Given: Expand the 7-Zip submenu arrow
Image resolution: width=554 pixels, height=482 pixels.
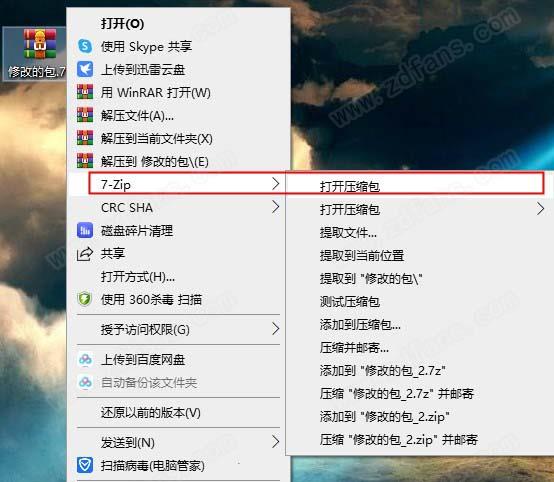Looking at the screenshot, I should pos(276,184).
